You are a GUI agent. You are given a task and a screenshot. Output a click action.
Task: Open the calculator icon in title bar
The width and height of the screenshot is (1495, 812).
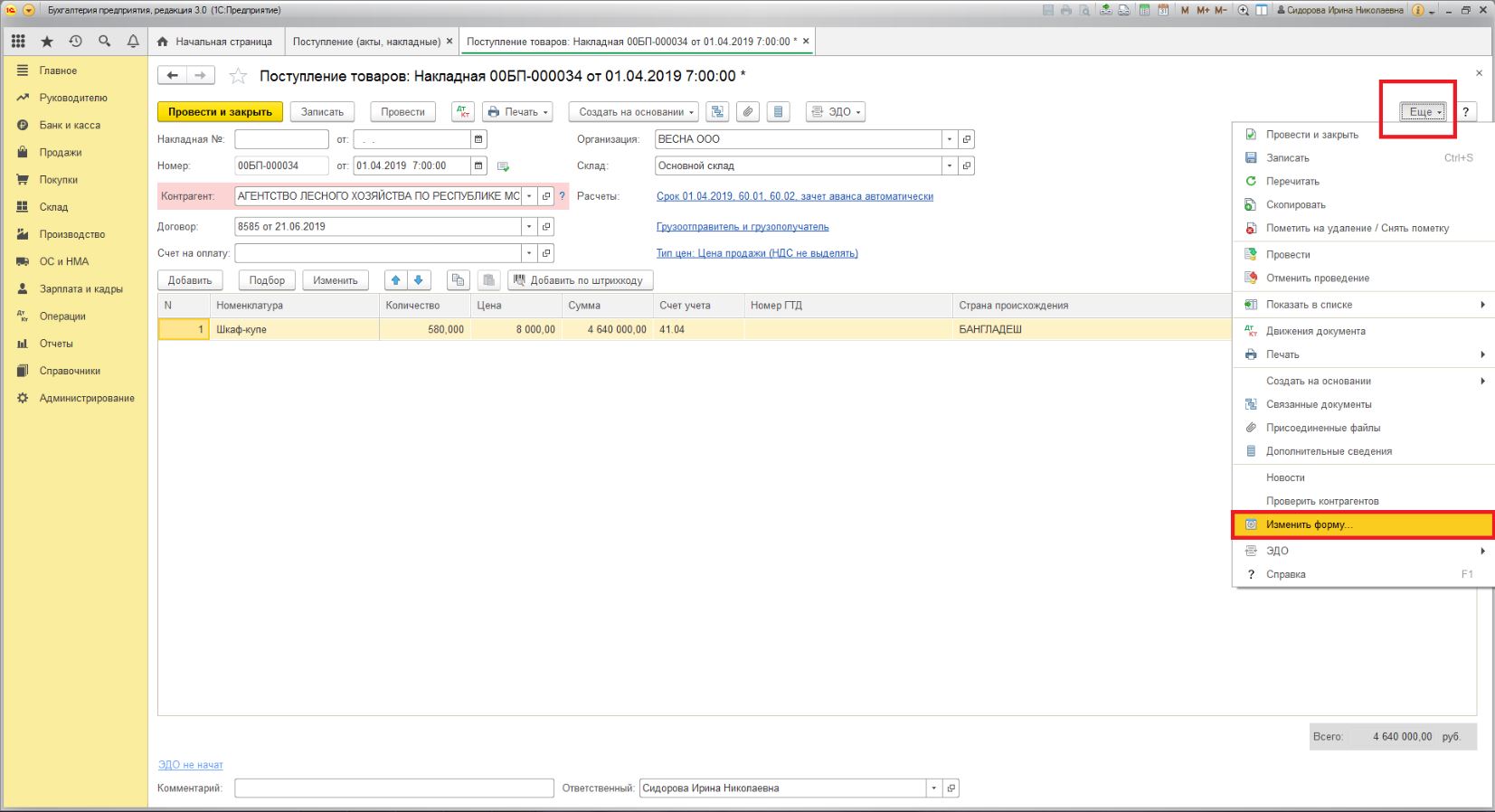(x=1145, y=10)
